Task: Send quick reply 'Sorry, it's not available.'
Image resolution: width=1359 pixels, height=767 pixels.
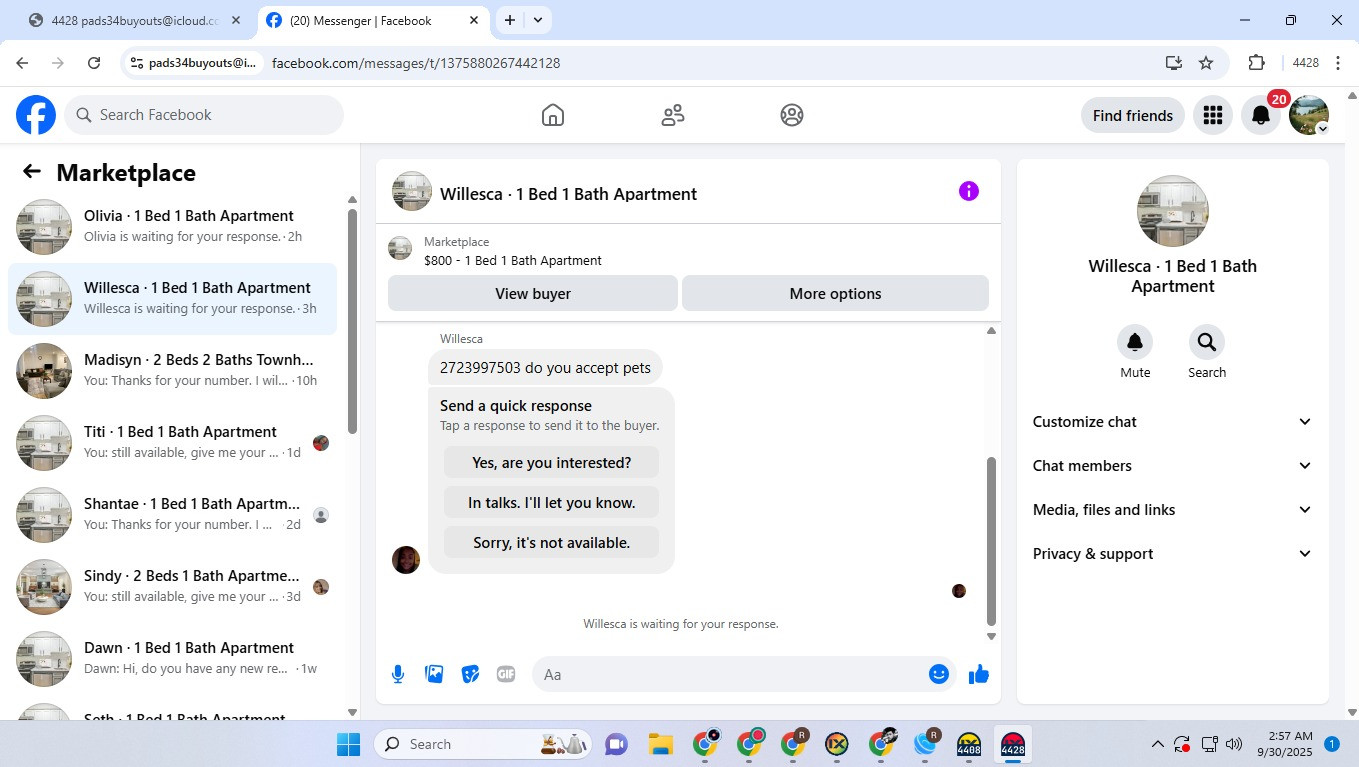Action: [x=552, y=543]
